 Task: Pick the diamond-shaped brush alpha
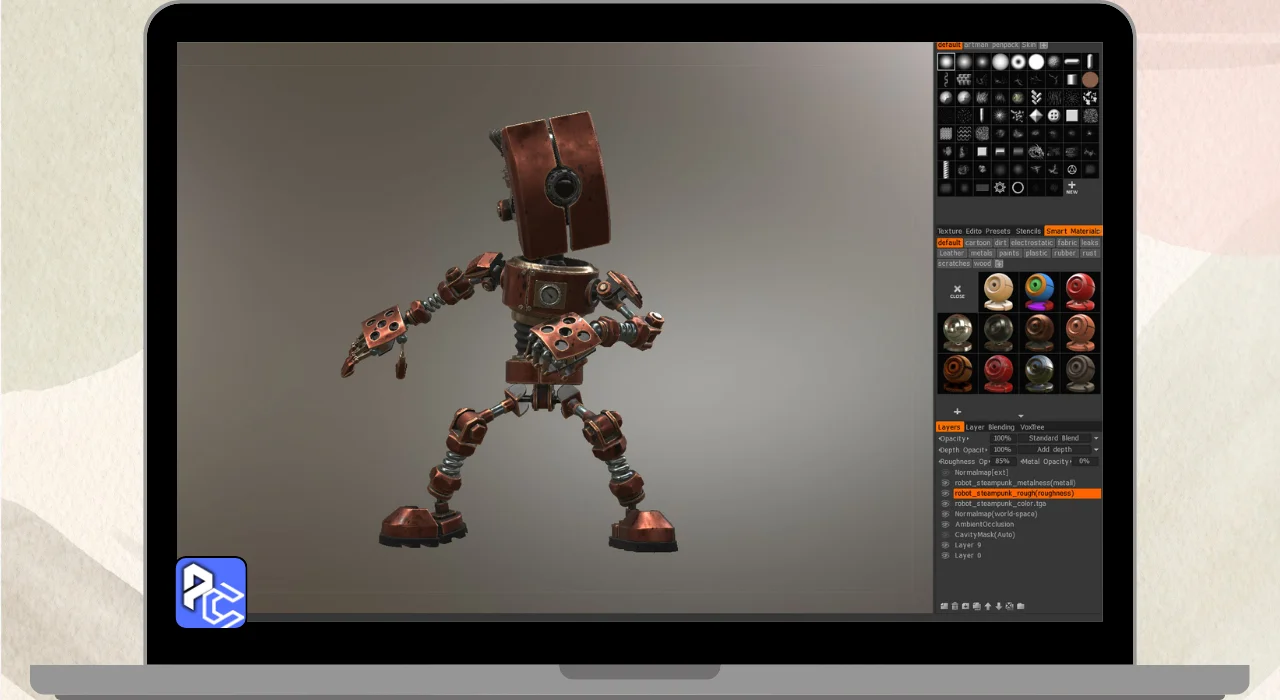pyautogui.click(x=1035, y=116)
